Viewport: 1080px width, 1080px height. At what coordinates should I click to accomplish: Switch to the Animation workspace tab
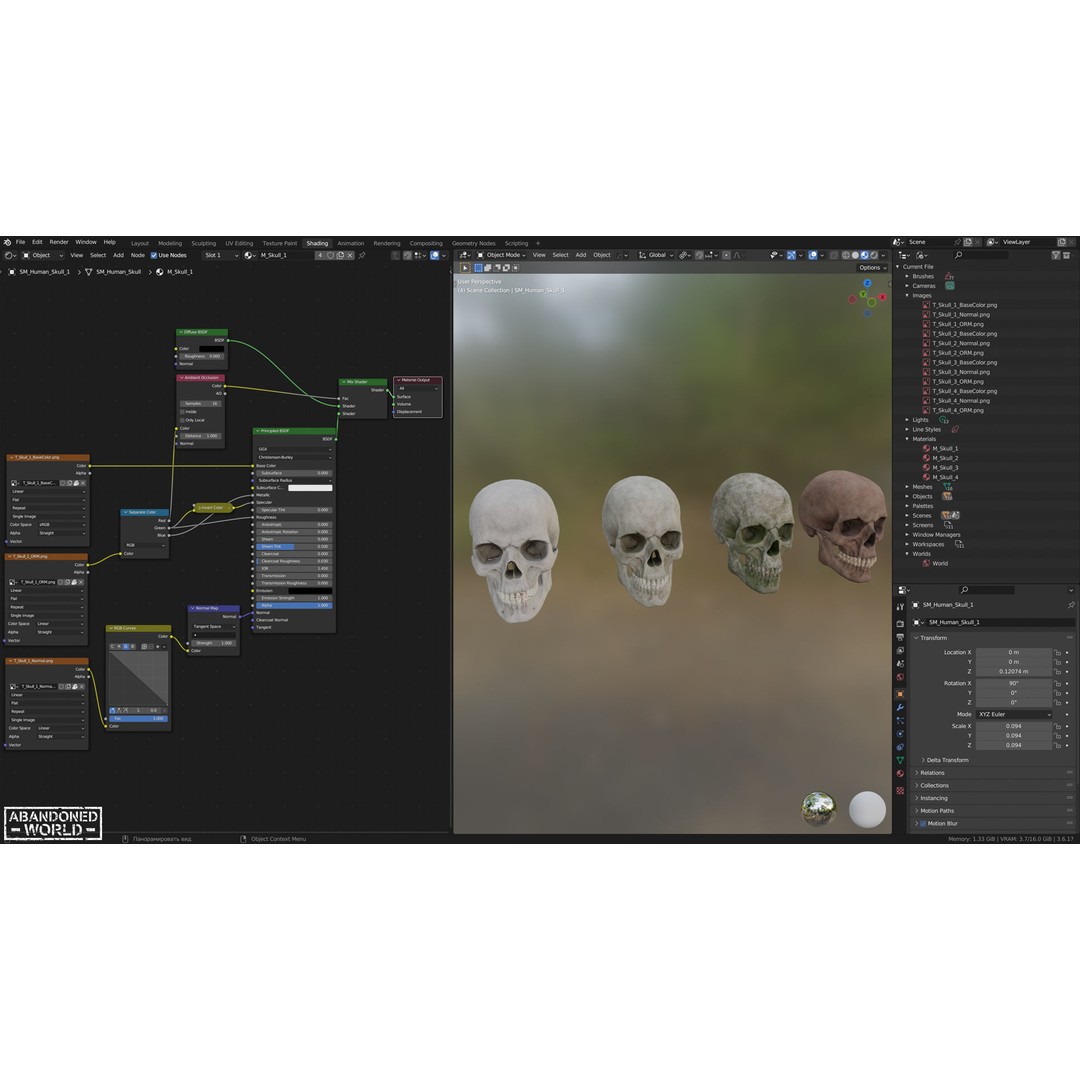click(351, 243)
